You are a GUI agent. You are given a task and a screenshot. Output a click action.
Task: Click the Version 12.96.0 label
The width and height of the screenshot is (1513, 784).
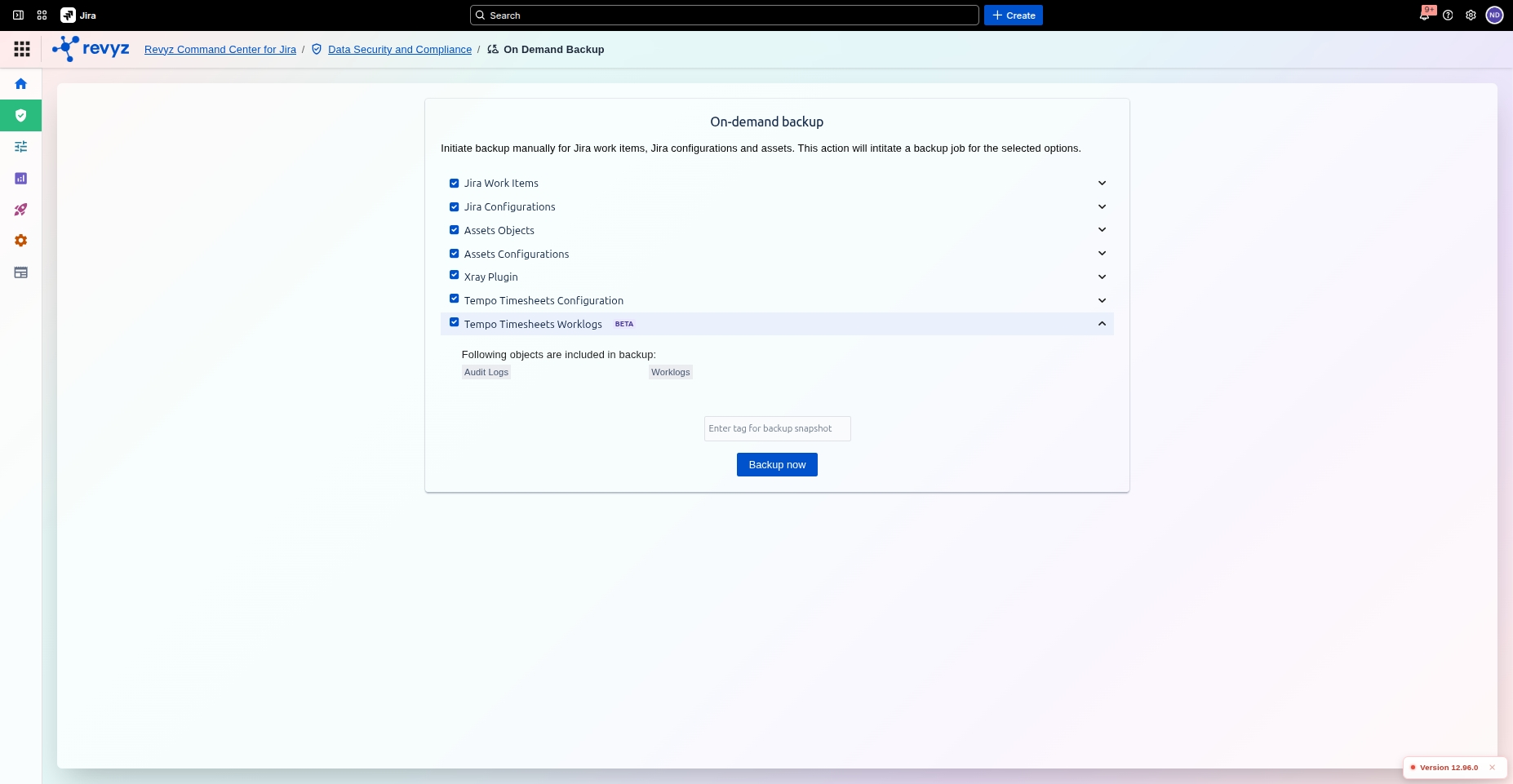(1449, 768)
